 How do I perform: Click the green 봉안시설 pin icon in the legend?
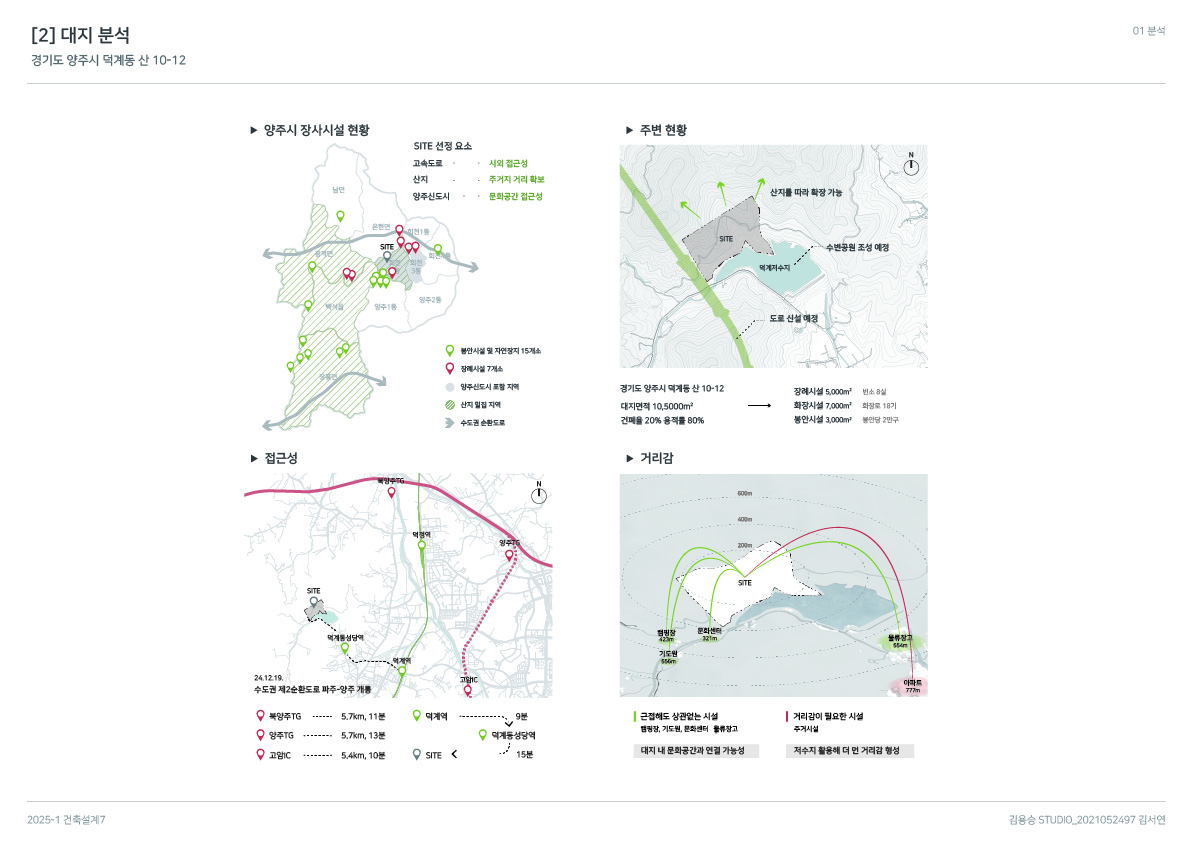[x=450, y=351]
